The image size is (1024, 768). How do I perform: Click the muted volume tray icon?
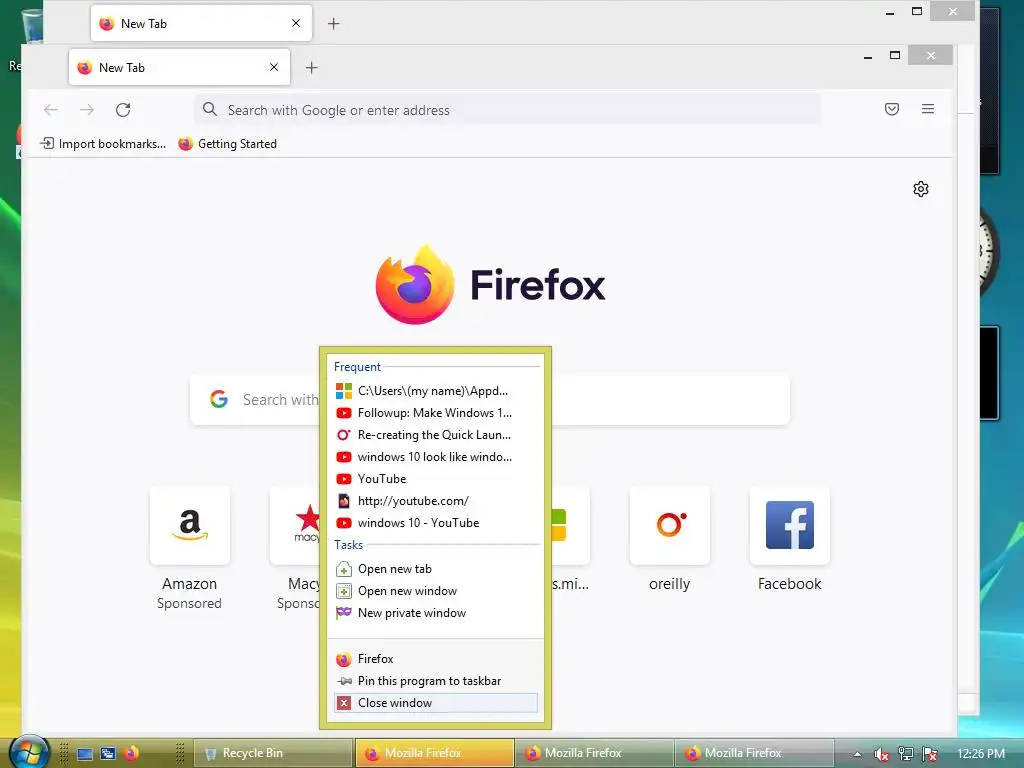(x=882, y=754)
